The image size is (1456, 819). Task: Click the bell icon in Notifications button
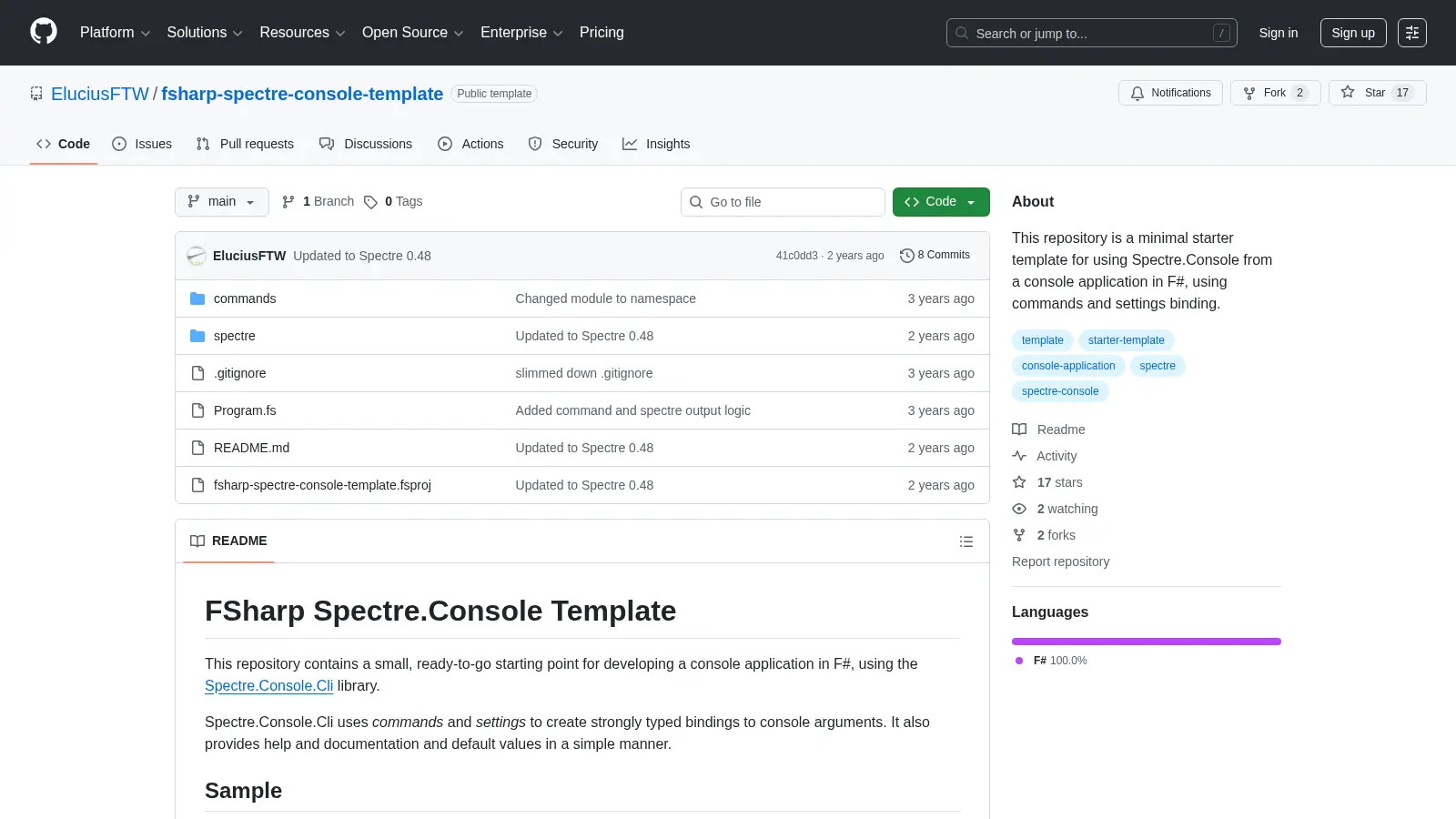[1137, 93]
